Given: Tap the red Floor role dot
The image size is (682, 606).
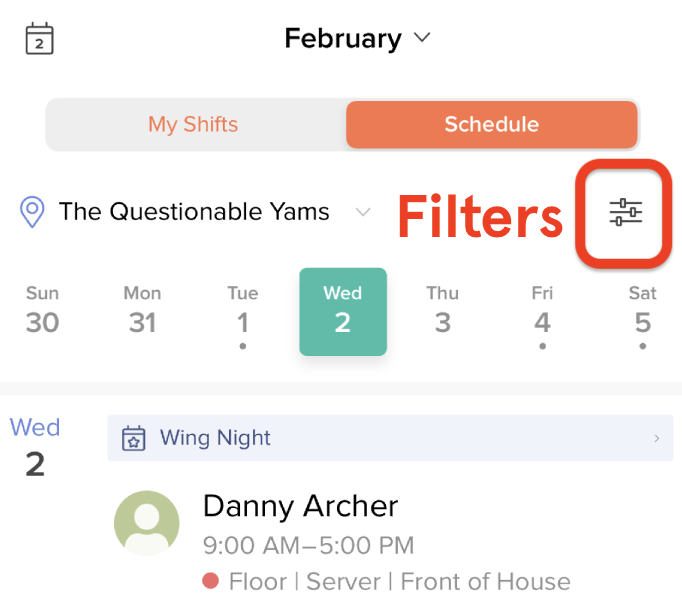Looking at the screenshot, I should (211, 581).
